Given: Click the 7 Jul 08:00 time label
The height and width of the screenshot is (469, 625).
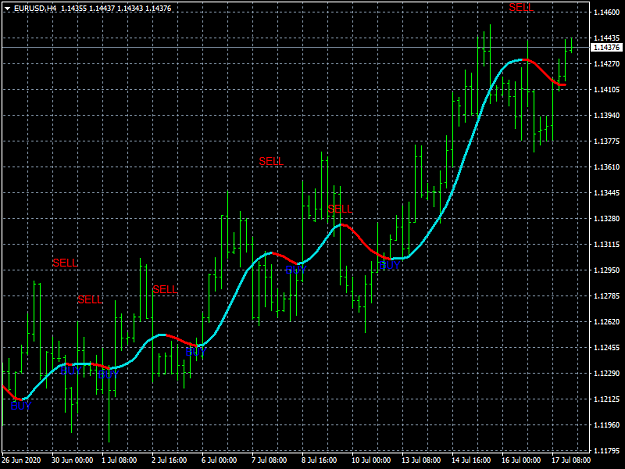Looking at the screenshot, I should [269, 460].
